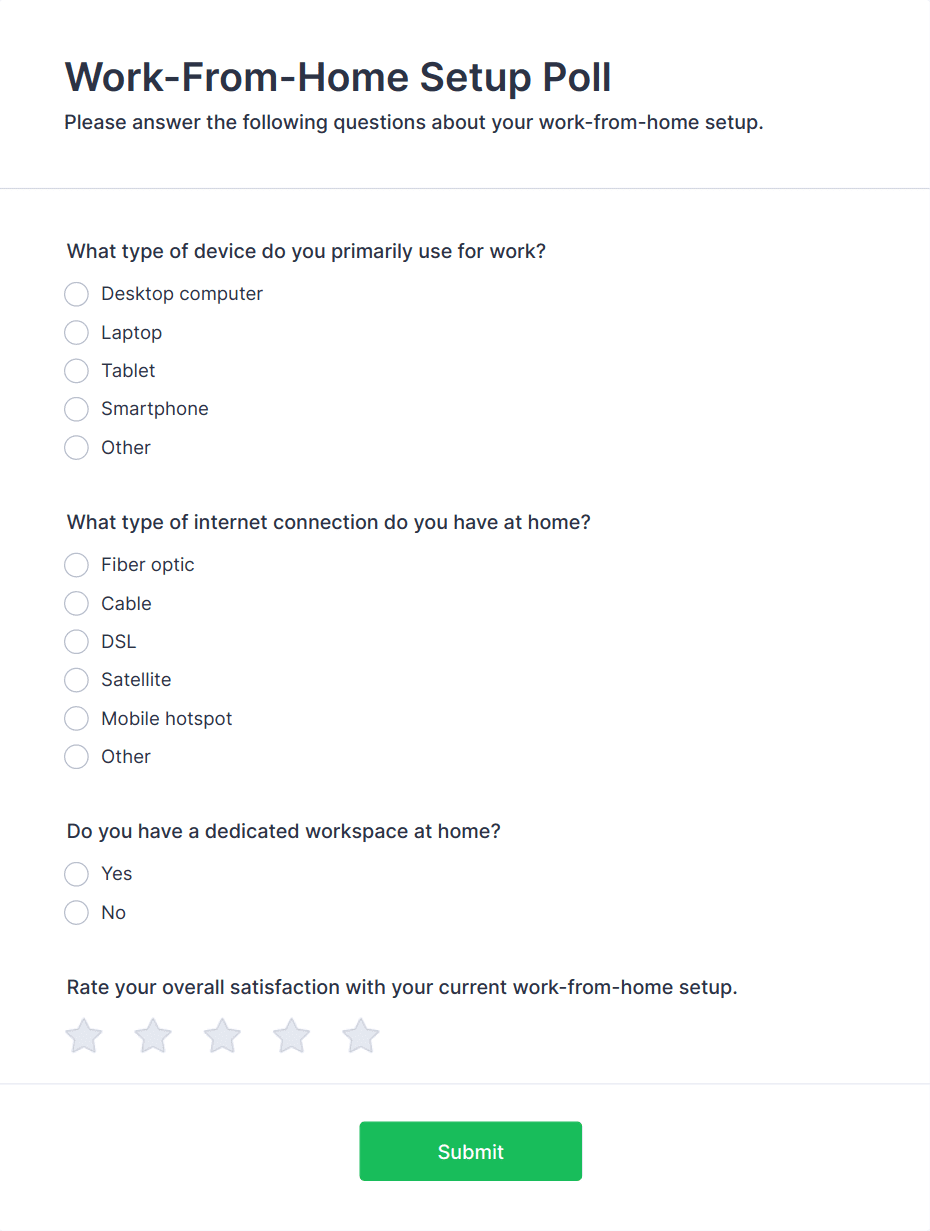The height and width of the screenshot is (1231, 930).
Task: Select Fiber optic internet connection
Action: pos(77,565)
